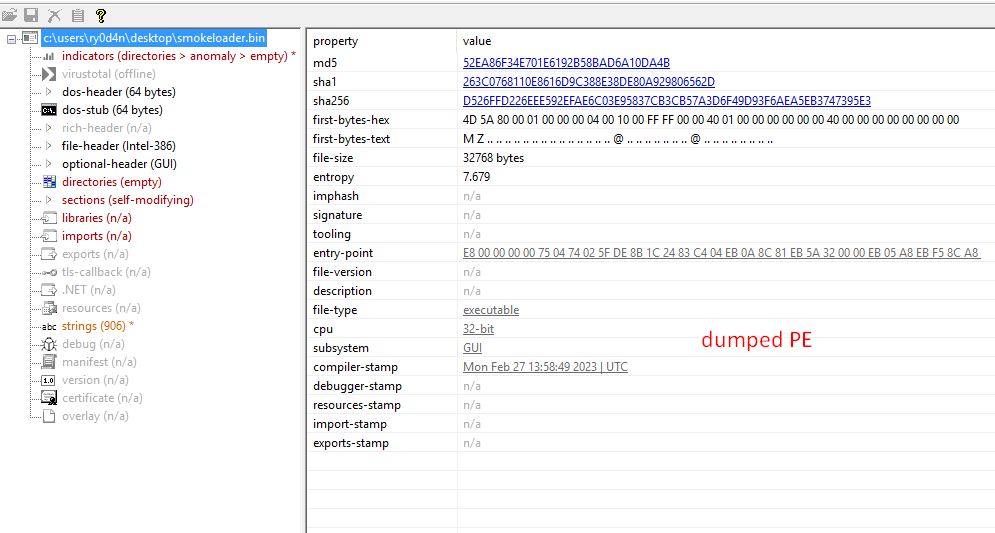Expand the sections (self-modifying) node
Screen dimensions: 995x533
(x=49, y=200)
